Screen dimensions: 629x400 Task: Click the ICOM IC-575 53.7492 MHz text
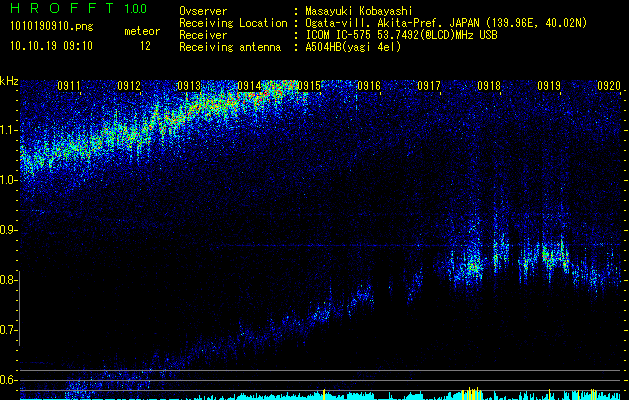coord(402,35)
